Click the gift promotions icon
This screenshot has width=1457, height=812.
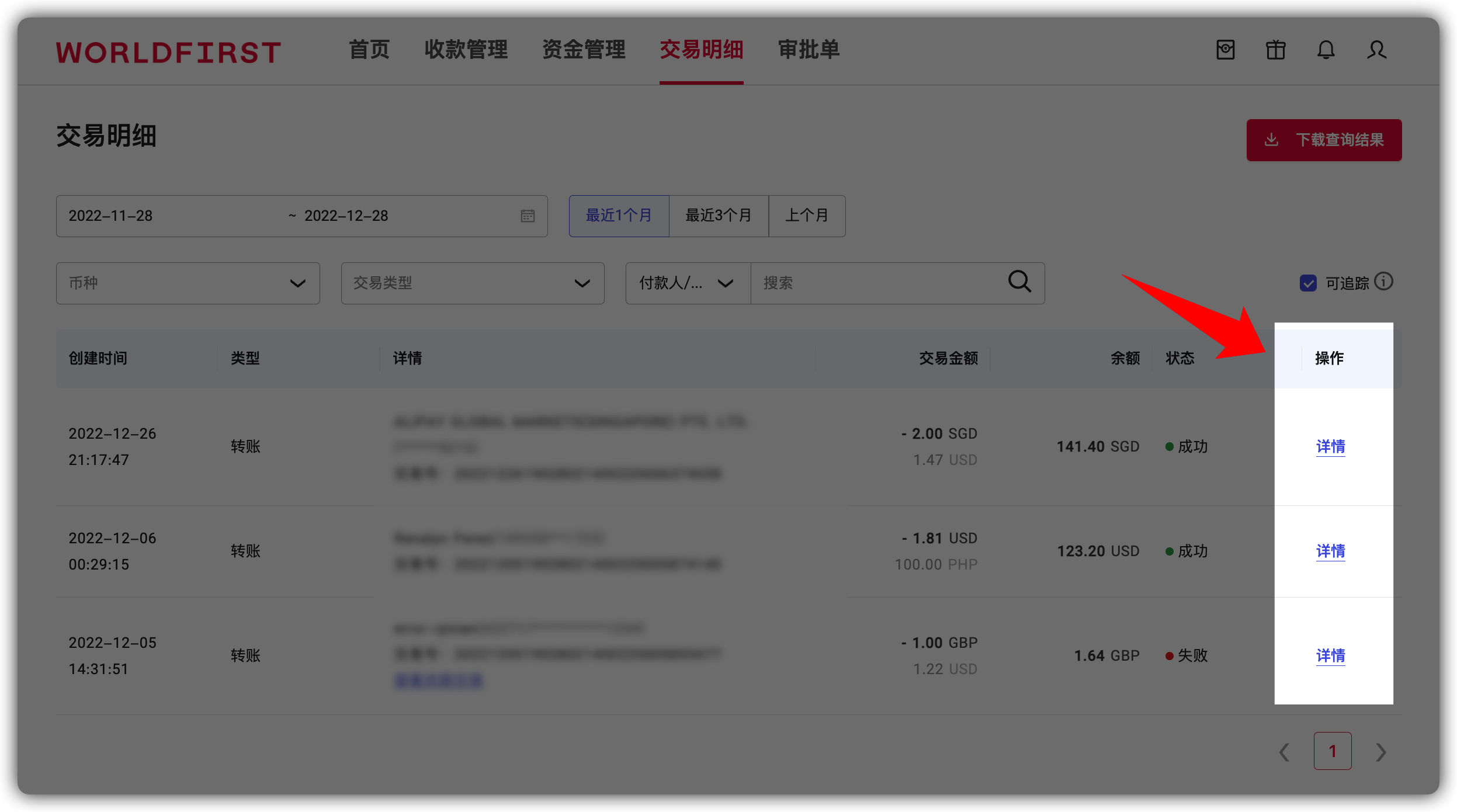pos(1275,51)
